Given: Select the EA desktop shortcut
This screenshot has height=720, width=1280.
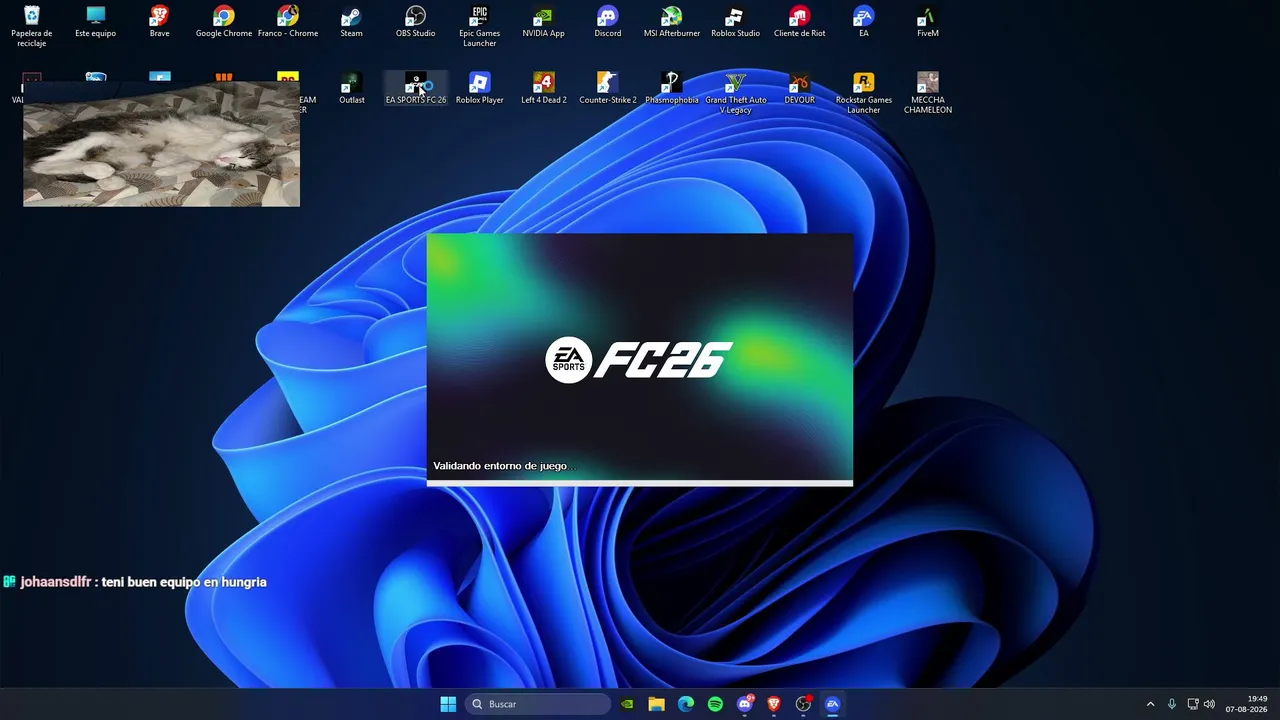Looking at the screenshot, I should [864, 22].
